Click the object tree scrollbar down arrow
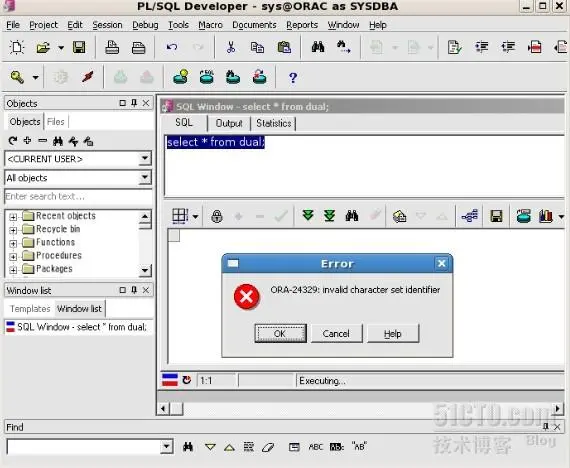The image size is (570, 468). tap(145, 270)
